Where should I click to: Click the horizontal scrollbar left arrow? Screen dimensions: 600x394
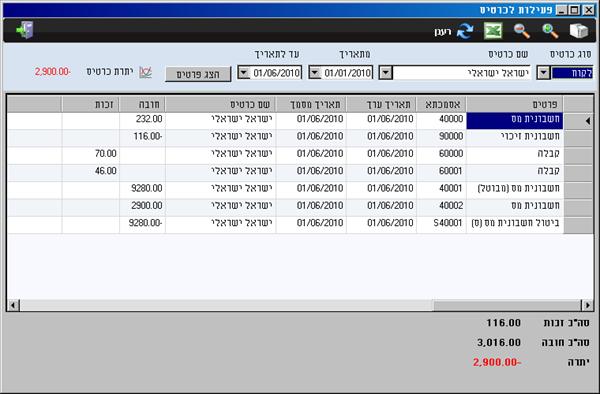pyautogui.click(x=13, y=305)
